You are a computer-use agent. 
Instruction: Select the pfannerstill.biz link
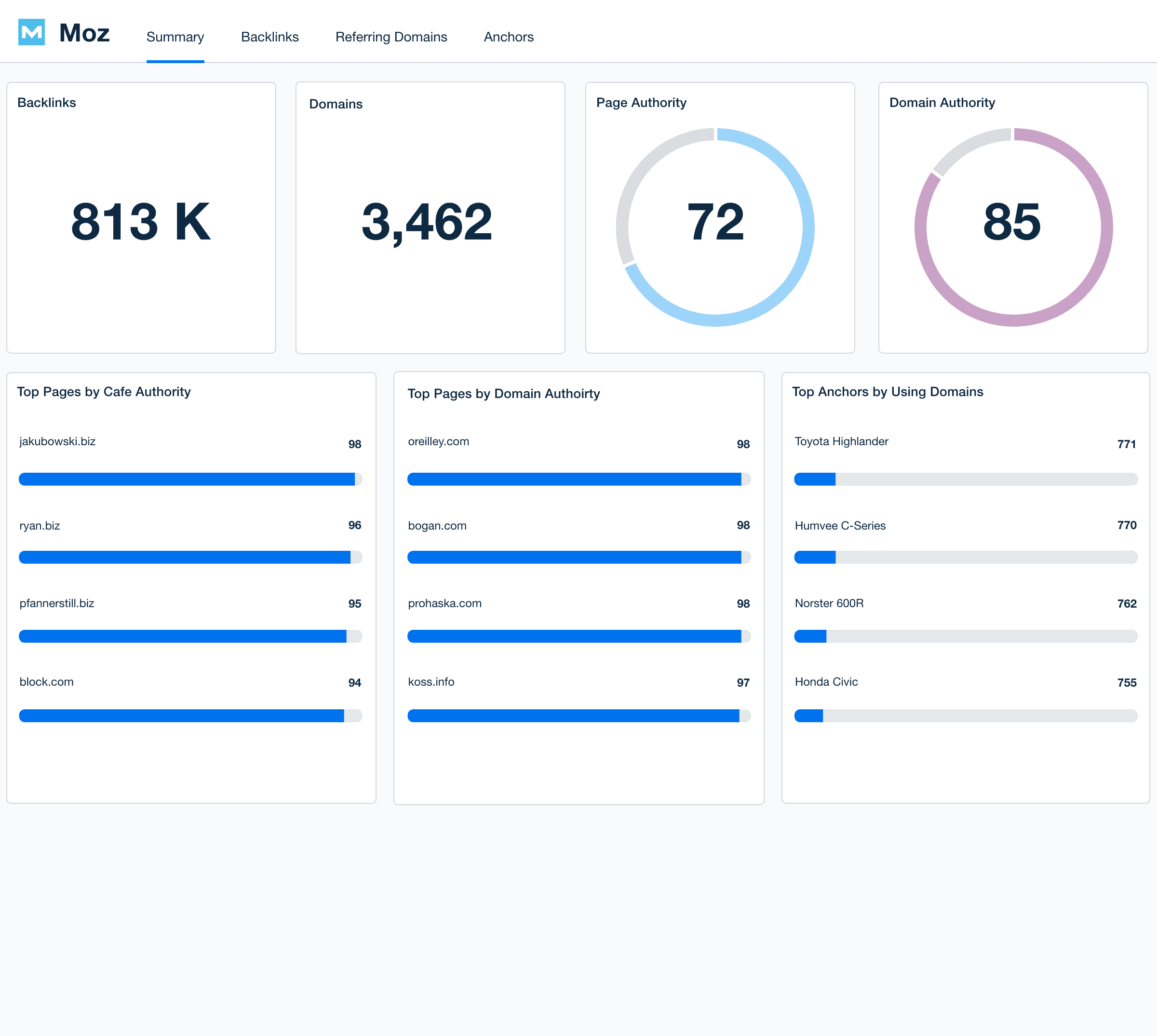pyautogui.click(x=56, y=603)
